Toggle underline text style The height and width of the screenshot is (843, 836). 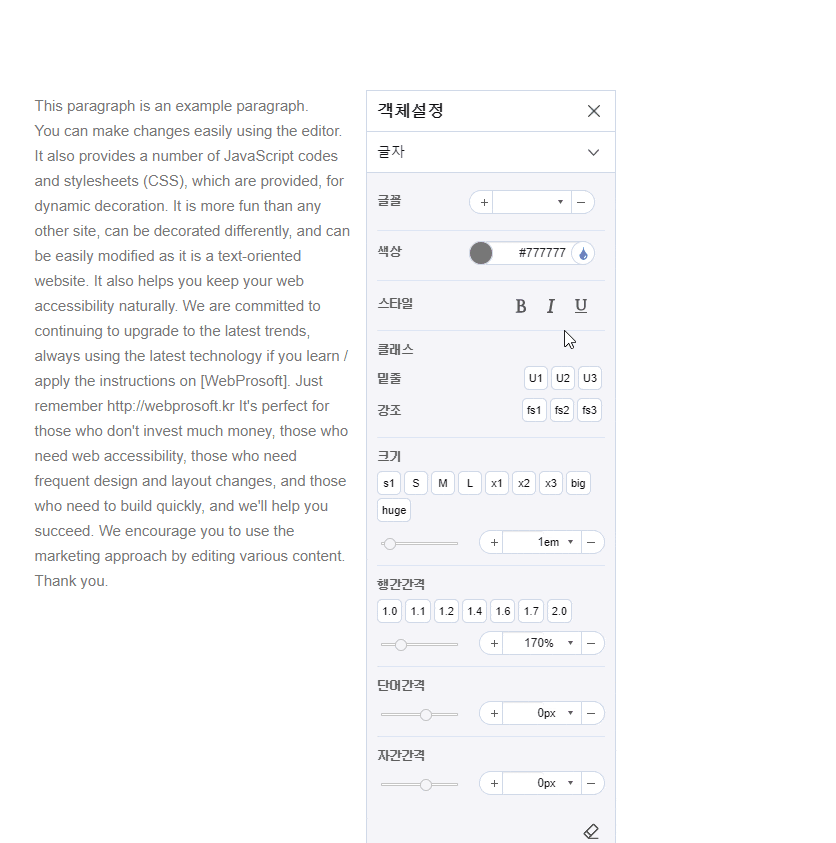pyautogui.click(x=581, y=306)
